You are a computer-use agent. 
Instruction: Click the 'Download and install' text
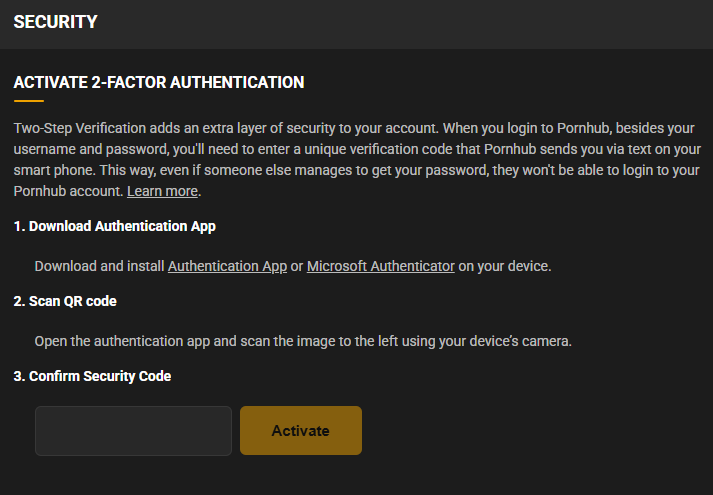(x=99, y=266)
